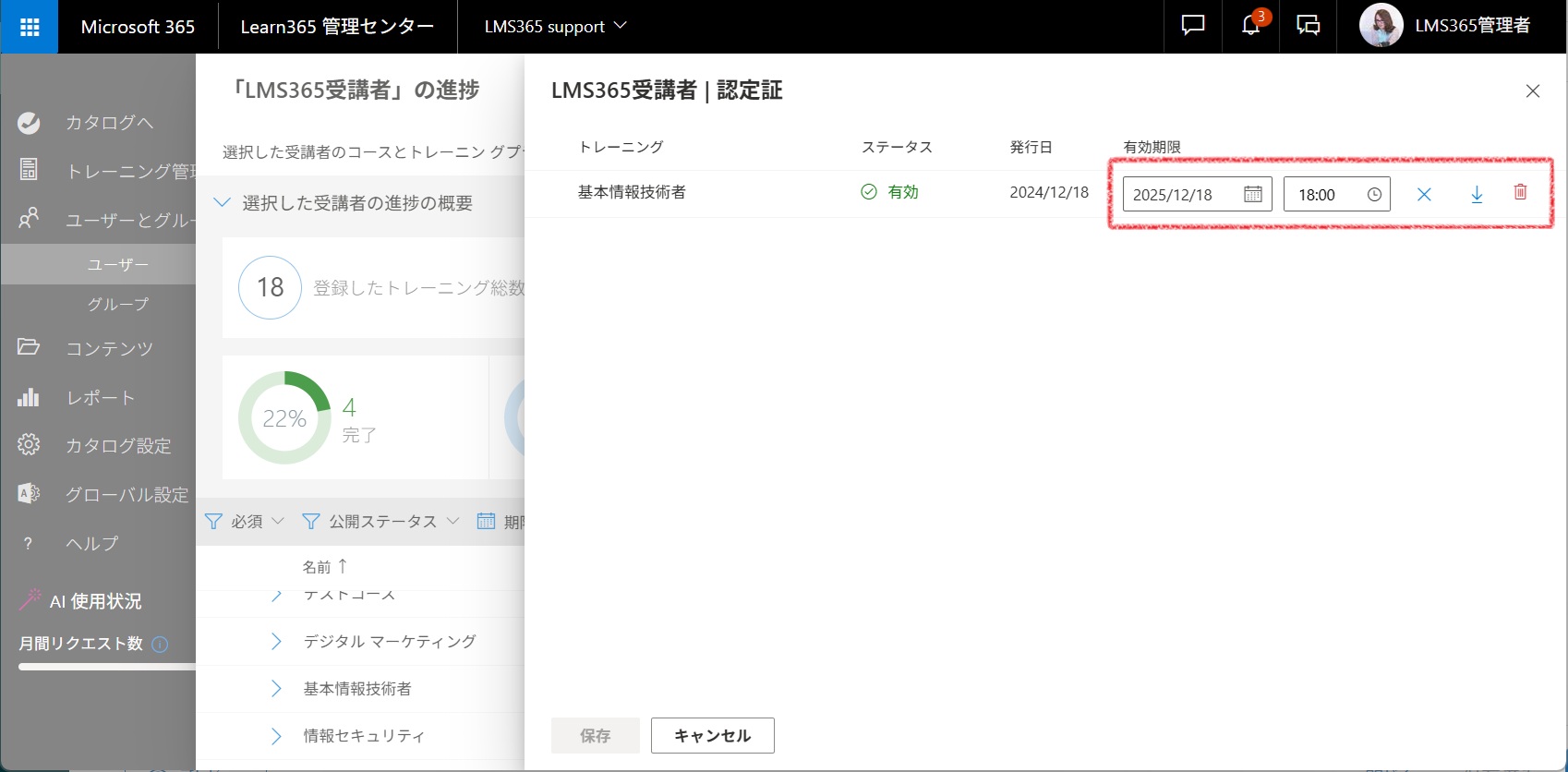Expand the 基本情報技術者 row in list

point(275,688)
